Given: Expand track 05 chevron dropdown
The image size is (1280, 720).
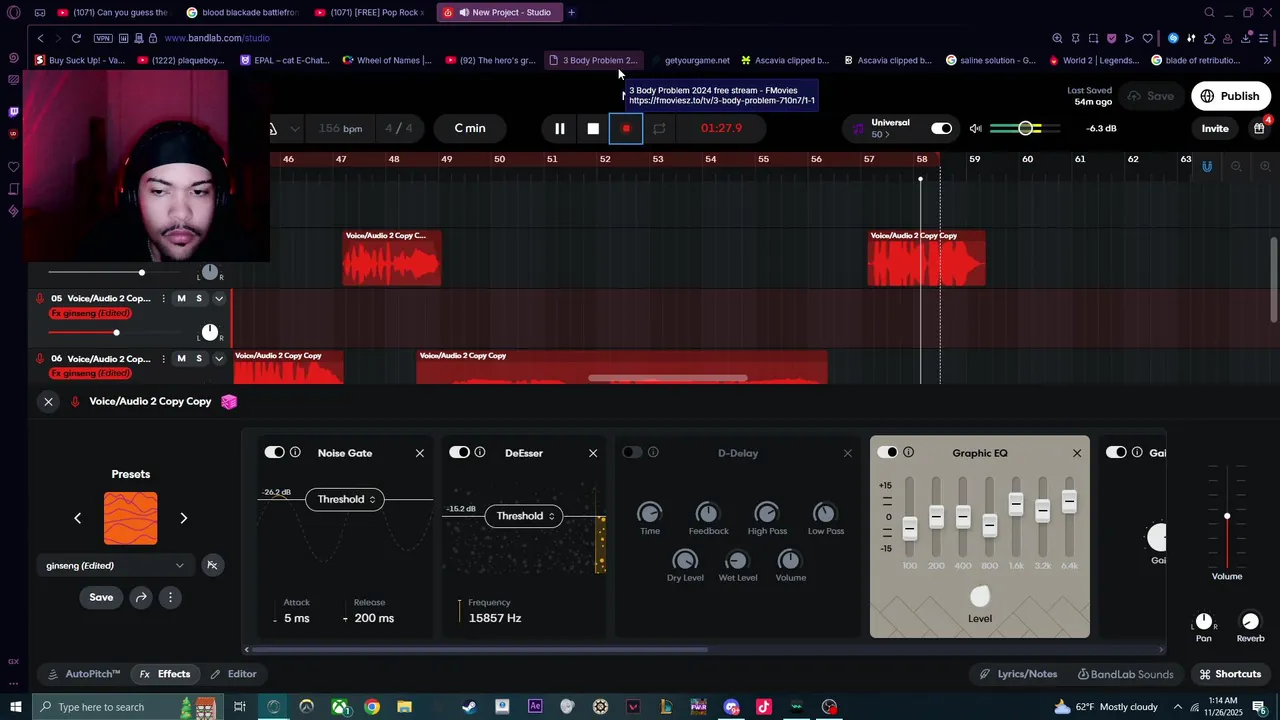Looking at the screenshot, I should pyautogui.click(x=219, y=298).
